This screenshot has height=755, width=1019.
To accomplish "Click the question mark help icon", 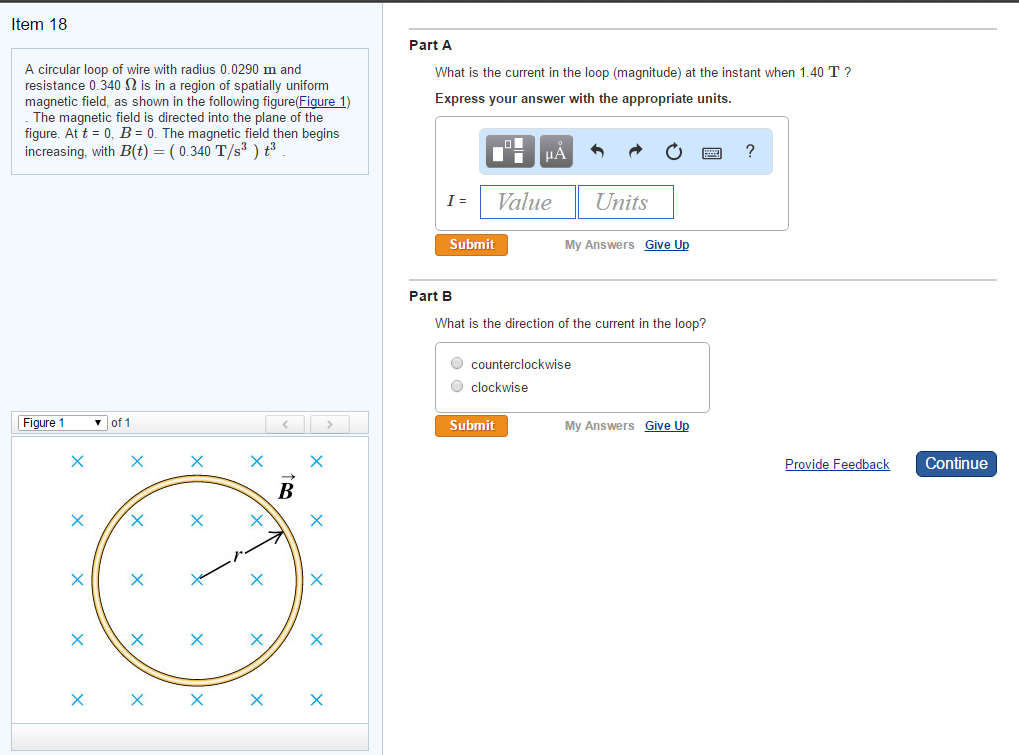I will [749, 151].
